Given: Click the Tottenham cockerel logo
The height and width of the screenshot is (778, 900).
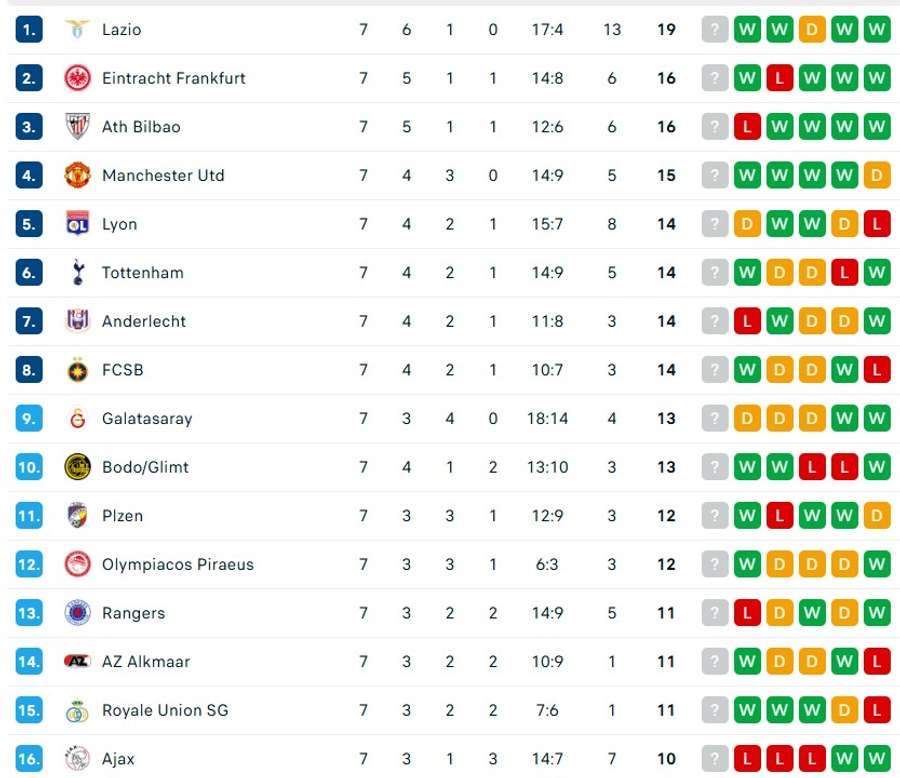Looking at the screenshot, I should [x=78, y=273].
